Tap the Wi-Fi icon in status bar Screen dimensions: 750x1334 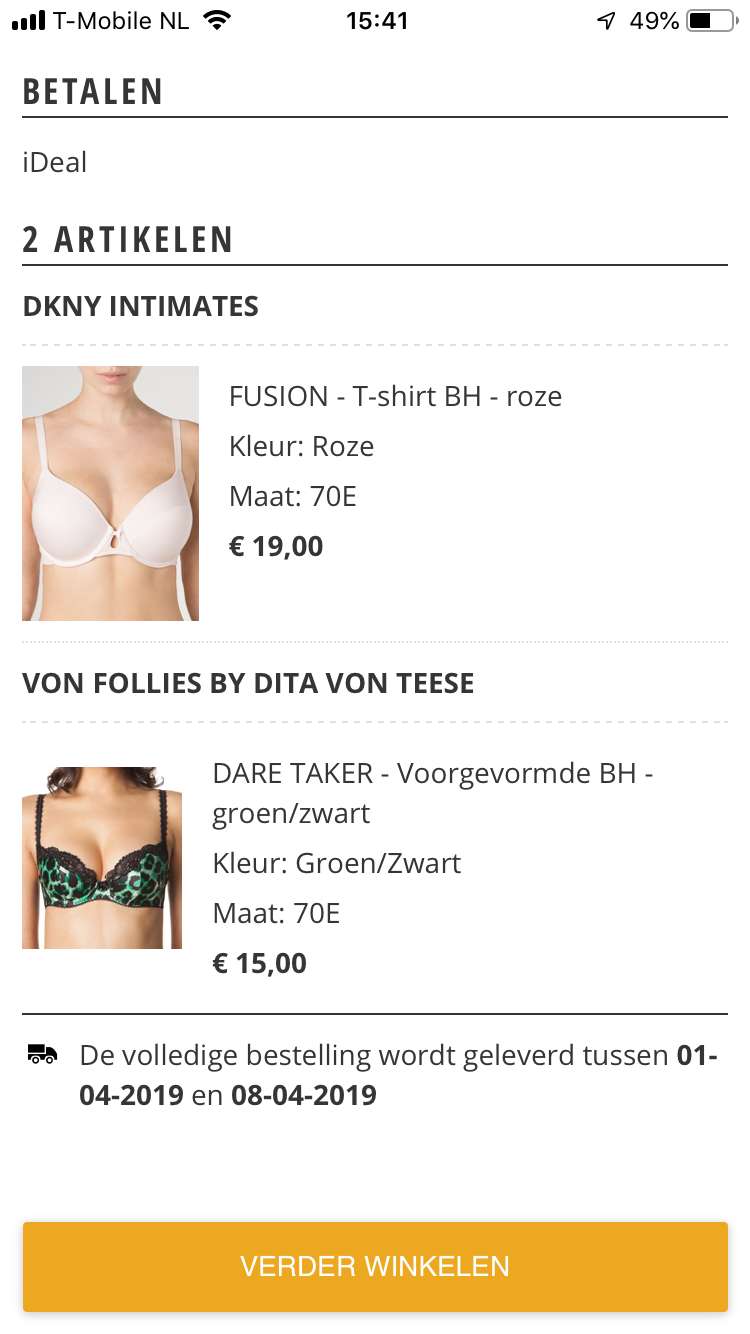tap(215, 20)
